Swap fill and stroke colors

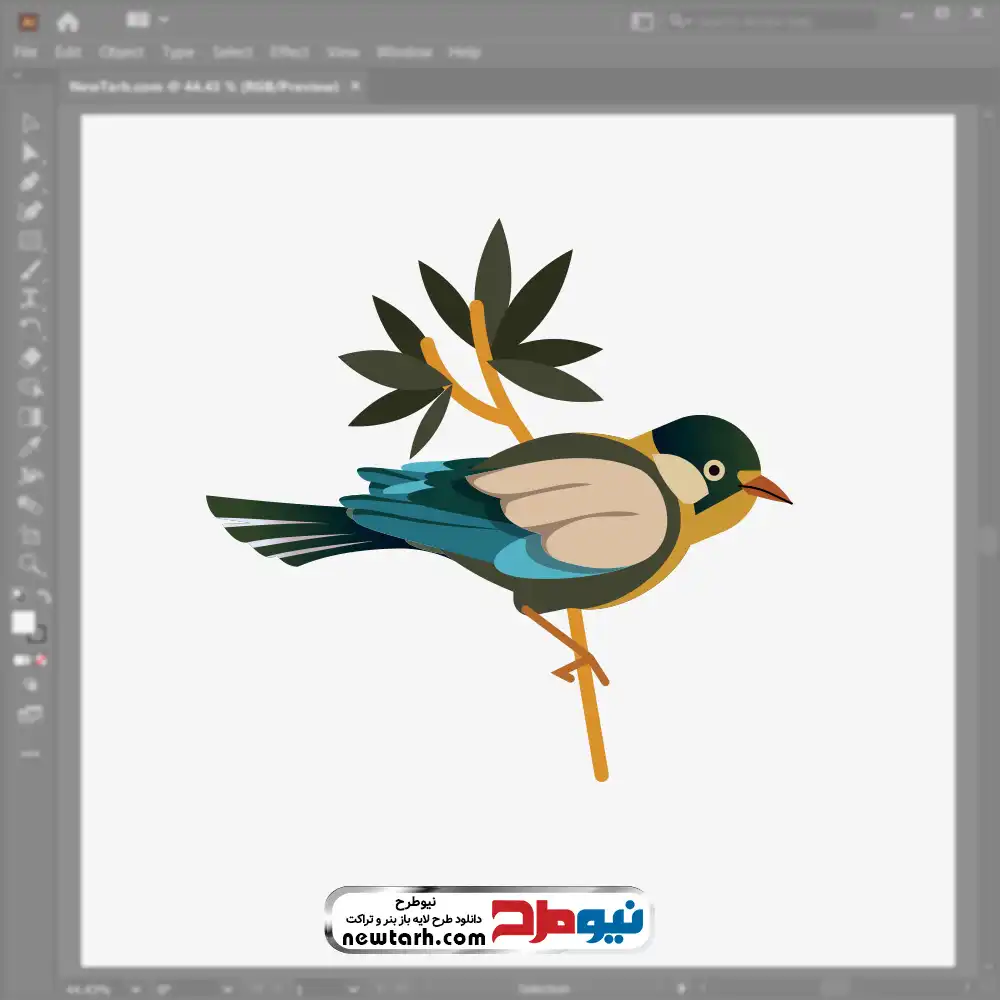point(44,596)
